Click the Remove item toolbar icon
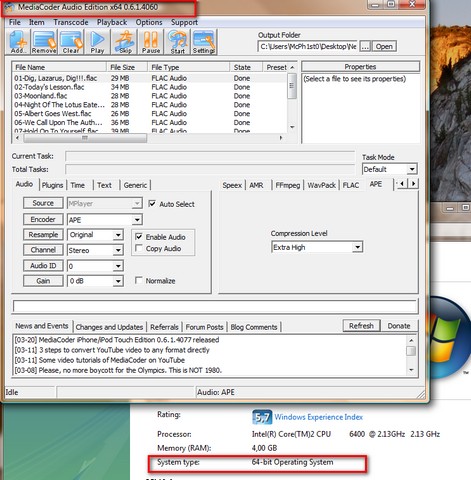Image resolution: width=471 pixels, height=480 pixels. pos(44,42)
